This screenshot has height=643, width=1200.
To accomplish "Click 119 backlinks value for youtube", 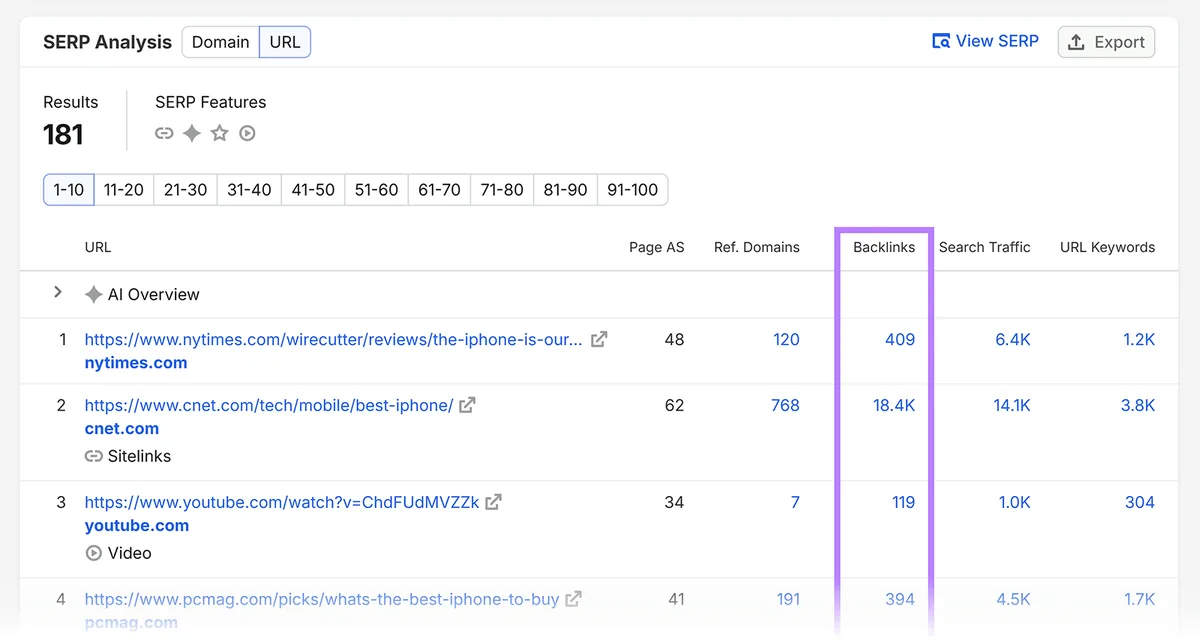I will click(903, 502).
